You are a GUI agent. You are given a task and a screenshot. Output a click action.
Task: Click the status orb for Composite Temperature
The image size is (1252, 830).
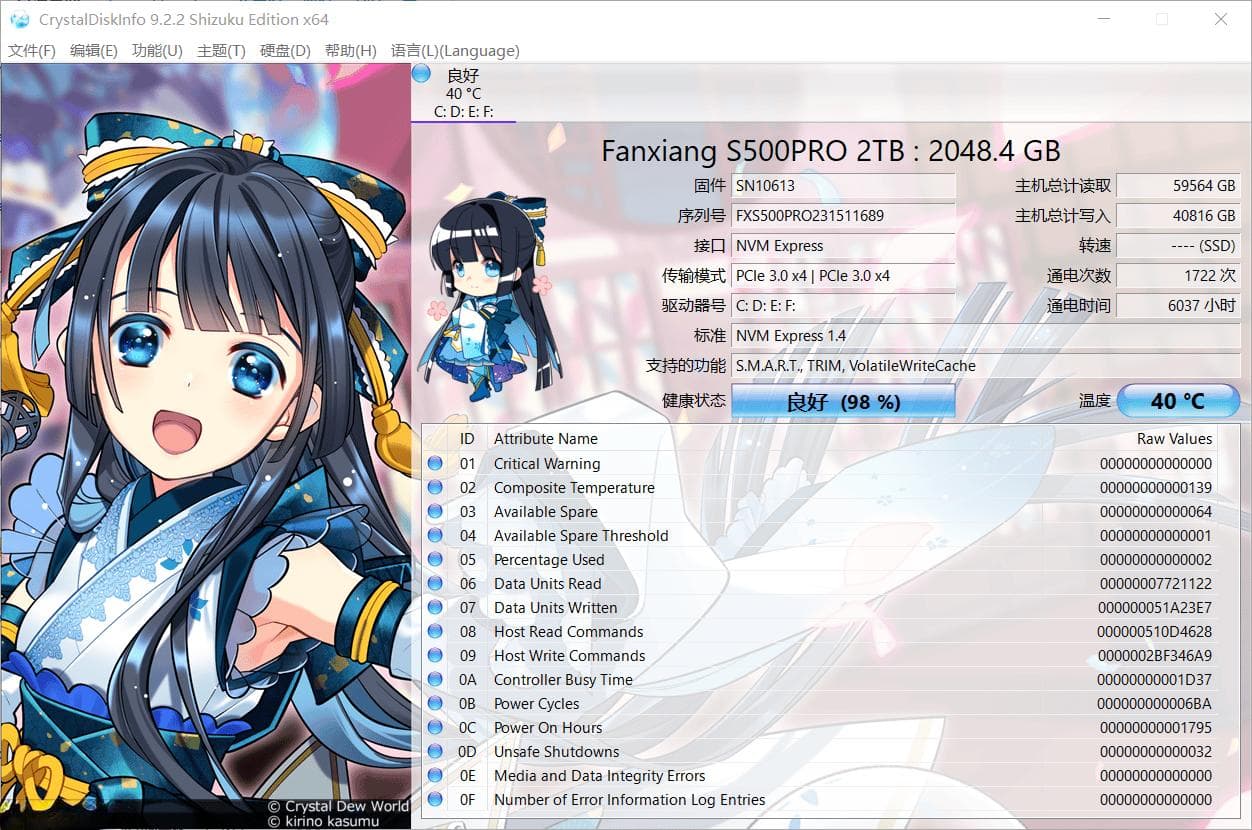[x=435, y=487]
